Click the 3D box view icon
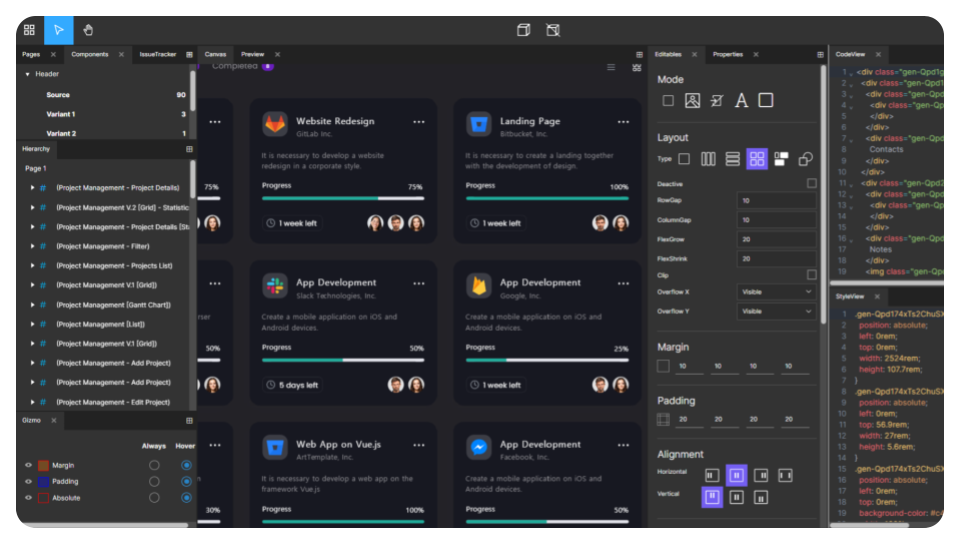 click(x=523, y=30)
